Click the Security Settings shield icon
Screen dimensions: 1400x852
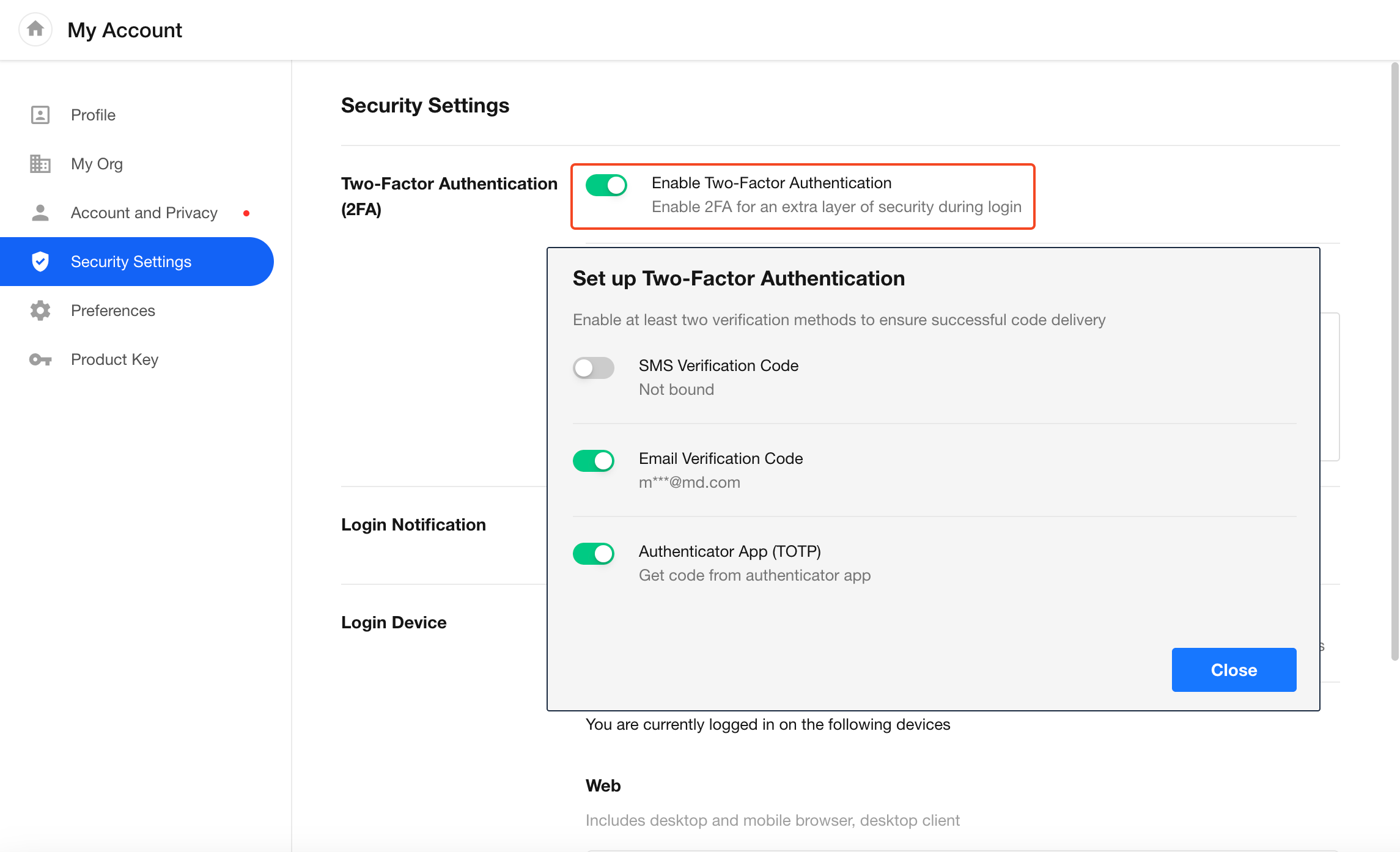40,262
